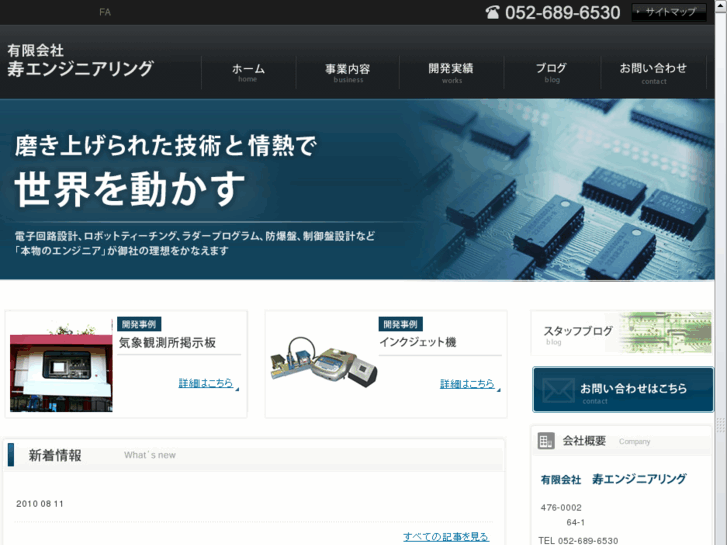Open the 気象観測所掲示板 photo thumbnail

(61, 366)
